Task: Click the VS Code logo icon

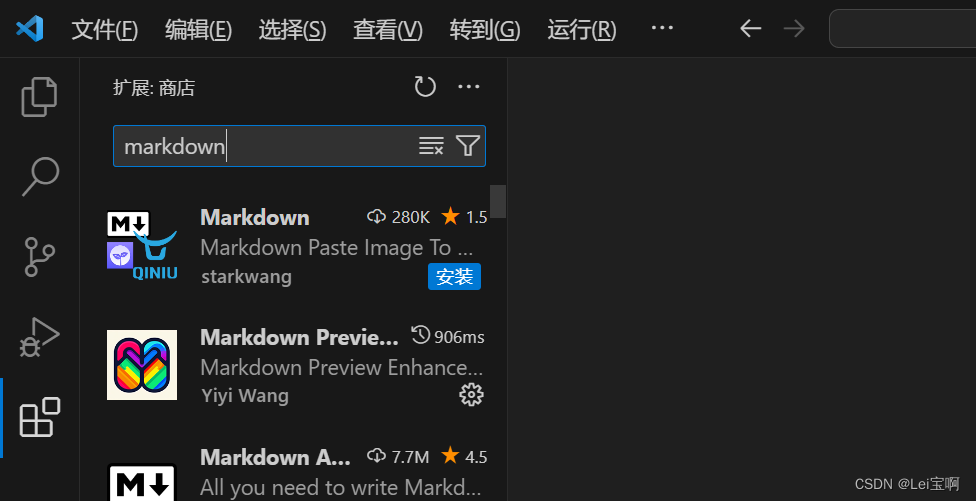Action: [x=30, y=29]
